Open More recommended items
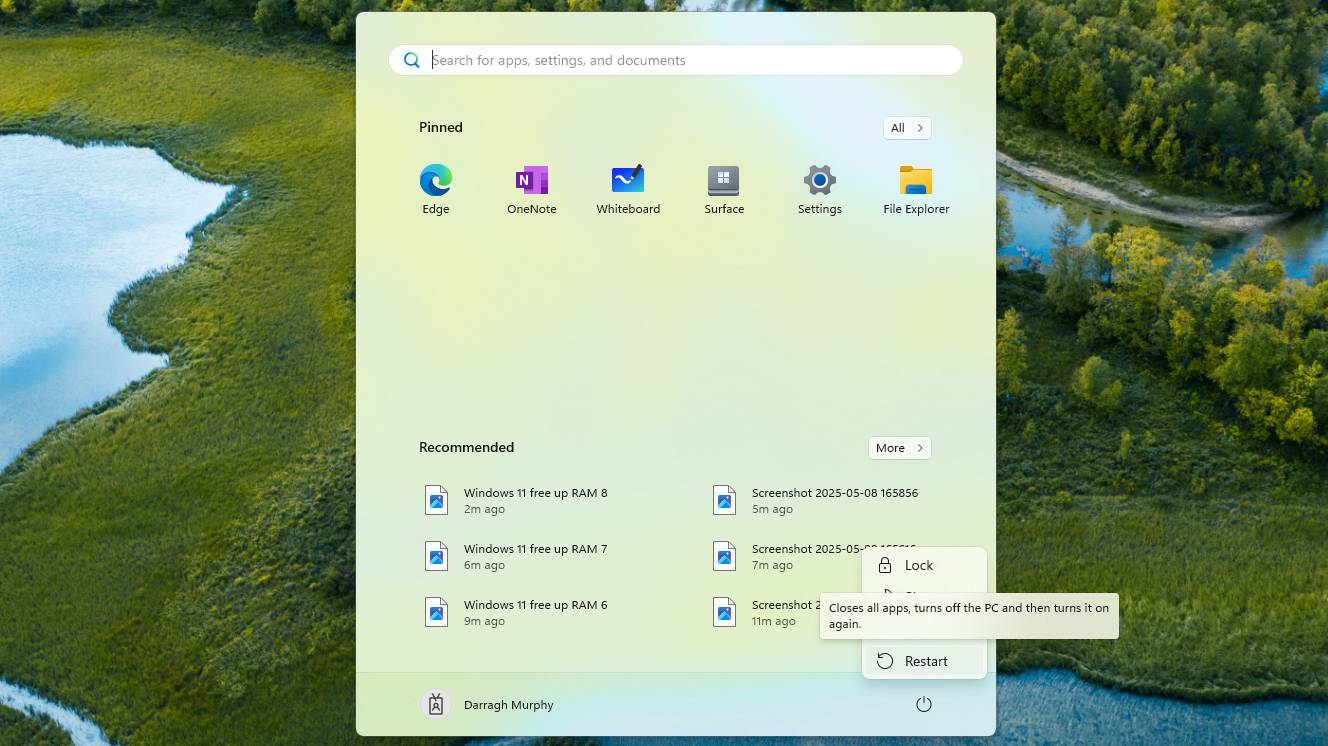The height and width of the screenshot is (746, 1328). tap(898, 447)
